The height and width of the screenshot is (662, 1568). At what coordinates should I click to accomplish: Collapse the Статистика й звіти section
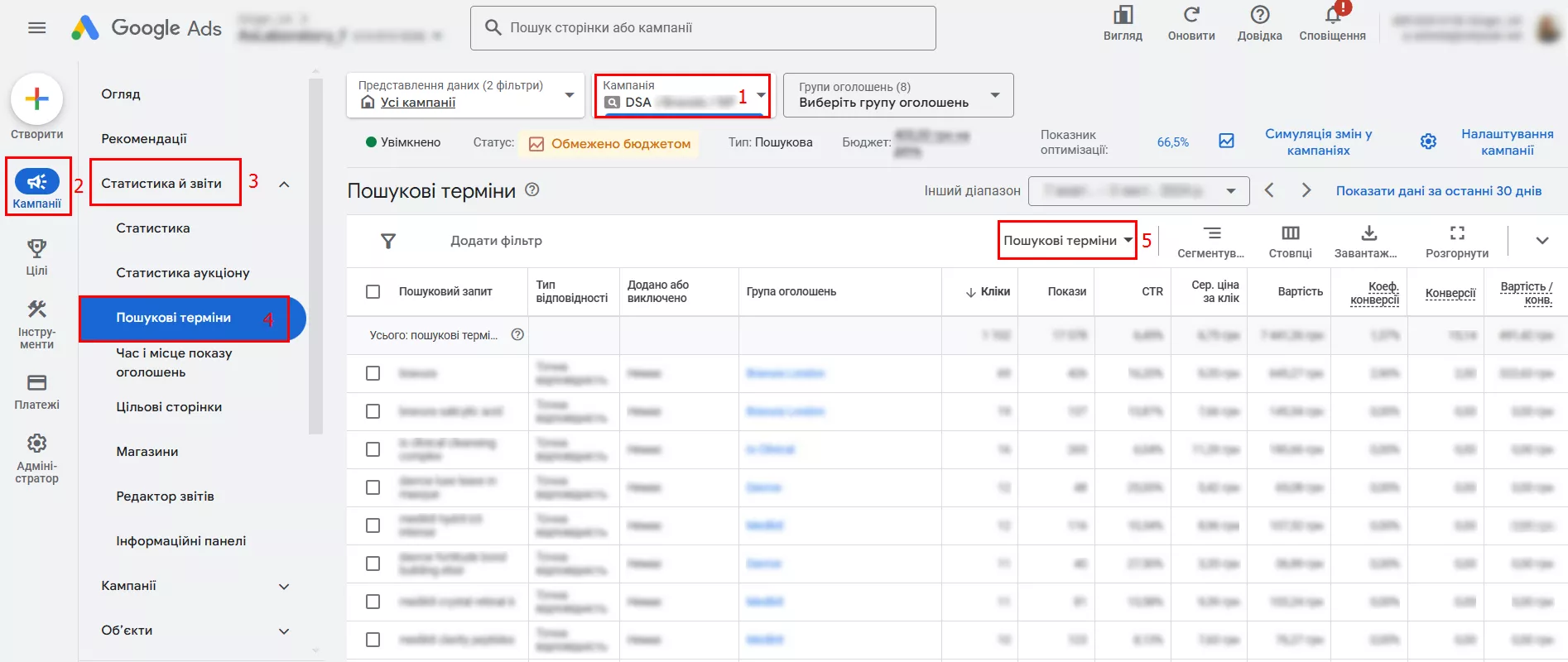click(x=284, y=184)
